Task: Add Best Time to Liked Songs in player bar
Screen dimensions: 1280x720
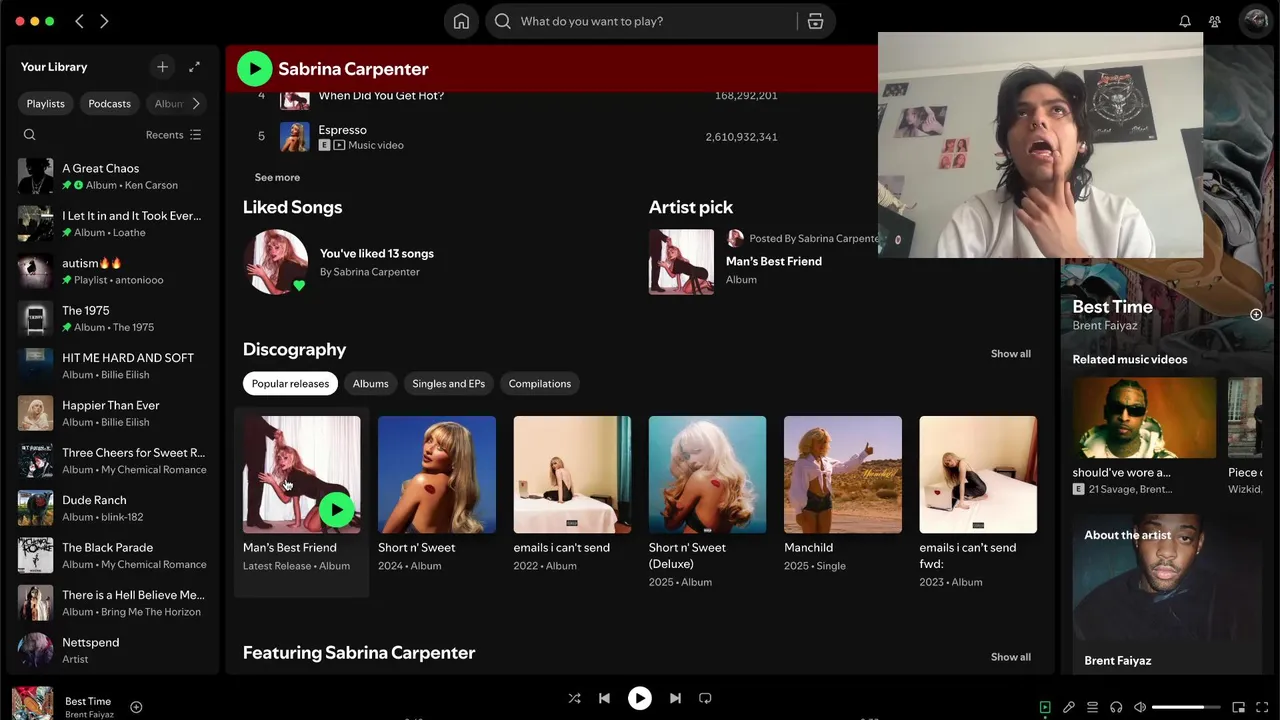Action: (136, 707)
